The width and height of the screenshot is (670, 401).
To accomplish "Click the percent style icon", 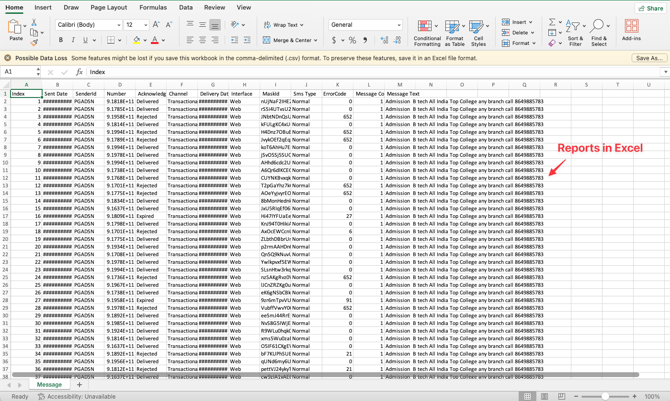I will [x=352, y=41].
